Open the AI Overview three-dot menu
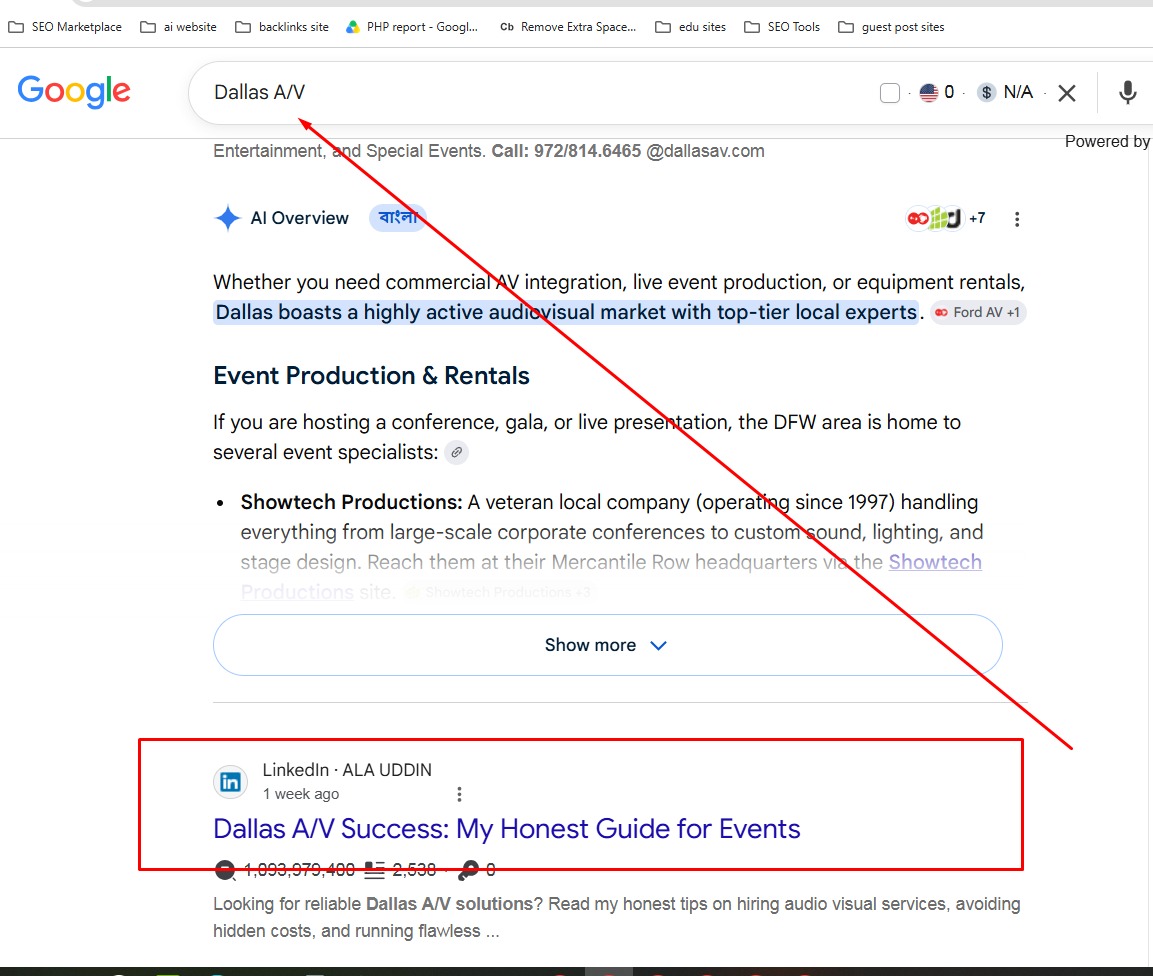 [x=1016, y=219]
